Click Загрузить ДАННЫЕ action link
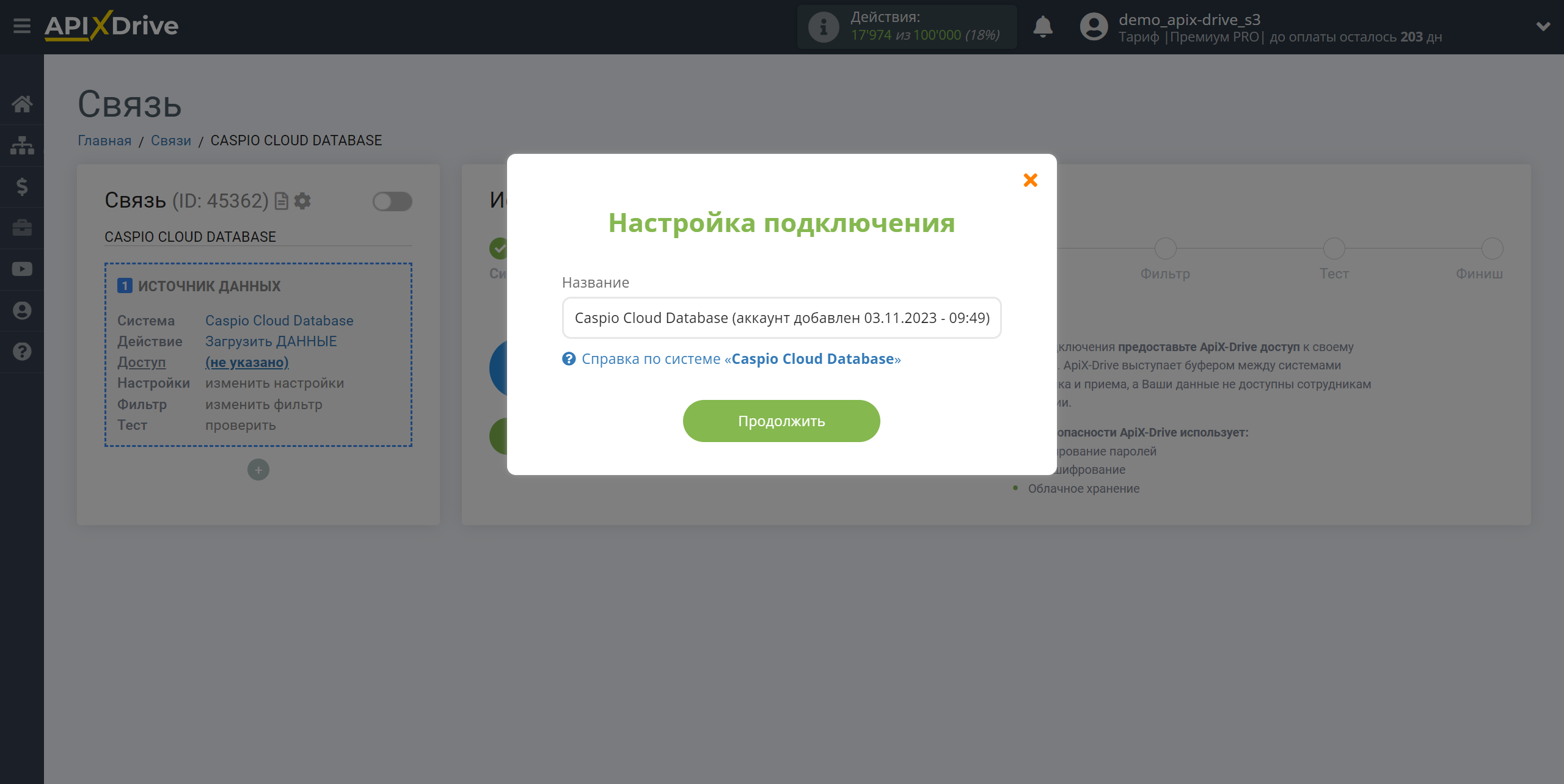Image resolution: width=1564 pixels, height=784 pixels. pyautogui.click(x=271, y=341)
